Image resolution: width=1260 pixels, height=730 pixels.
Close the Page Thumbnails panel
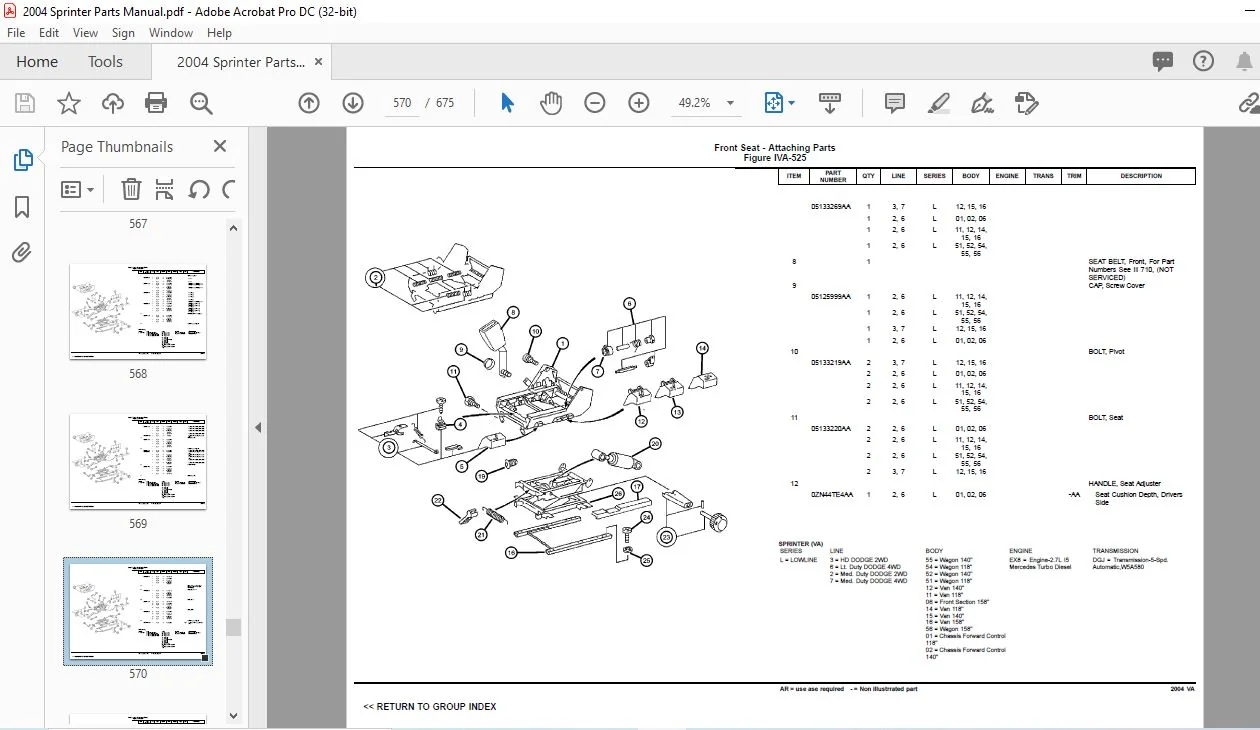(x=220, y=146)
